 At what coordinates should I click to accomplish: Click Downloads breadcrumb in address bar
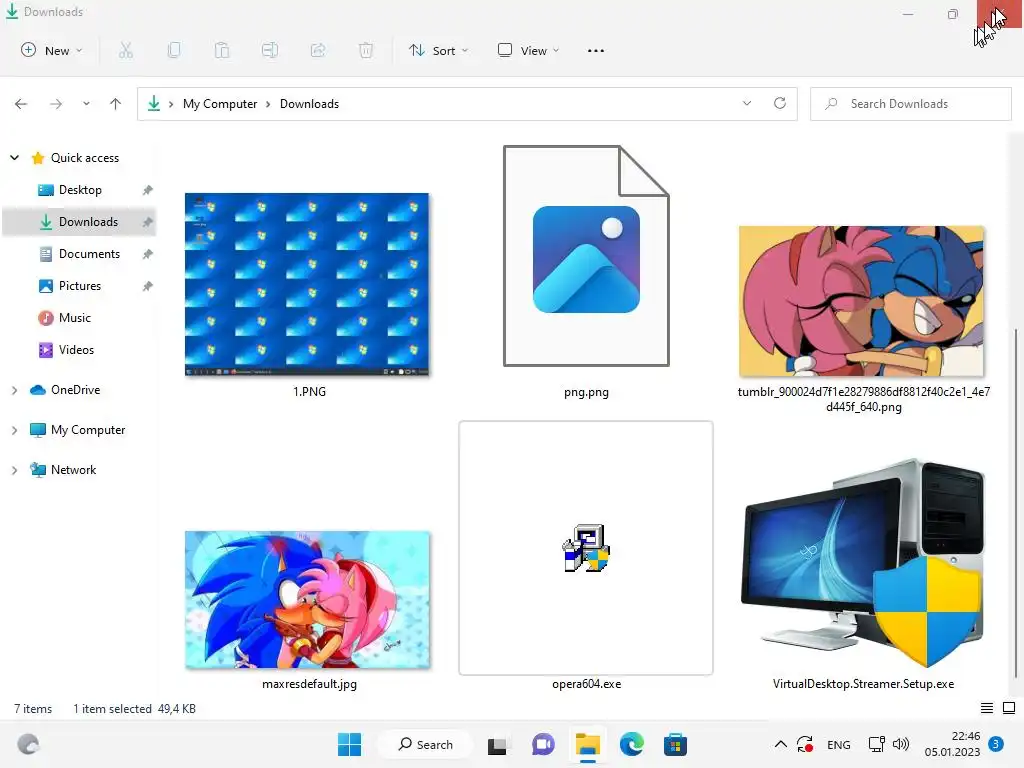tap(310, 104)
